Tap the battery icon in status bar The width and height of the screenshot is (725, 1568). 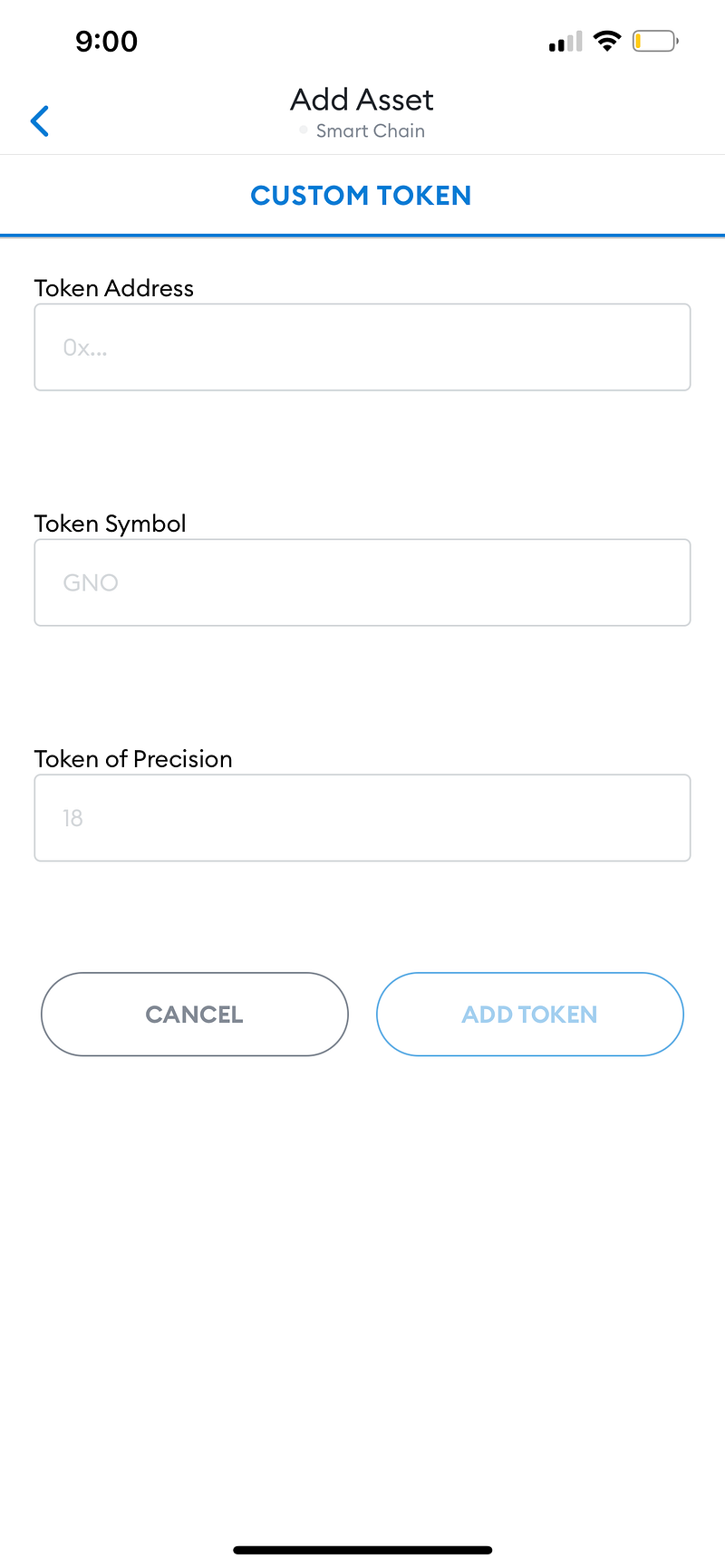655,41
